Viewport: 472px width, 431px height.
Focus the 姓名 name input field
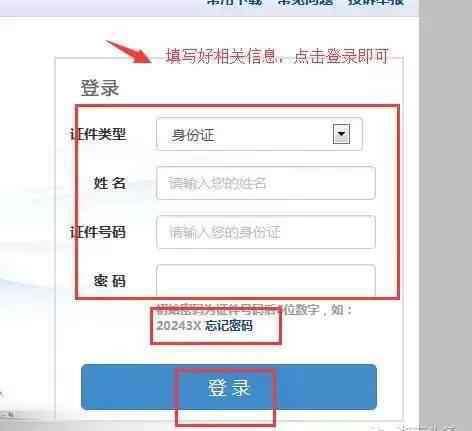(266, 183)
